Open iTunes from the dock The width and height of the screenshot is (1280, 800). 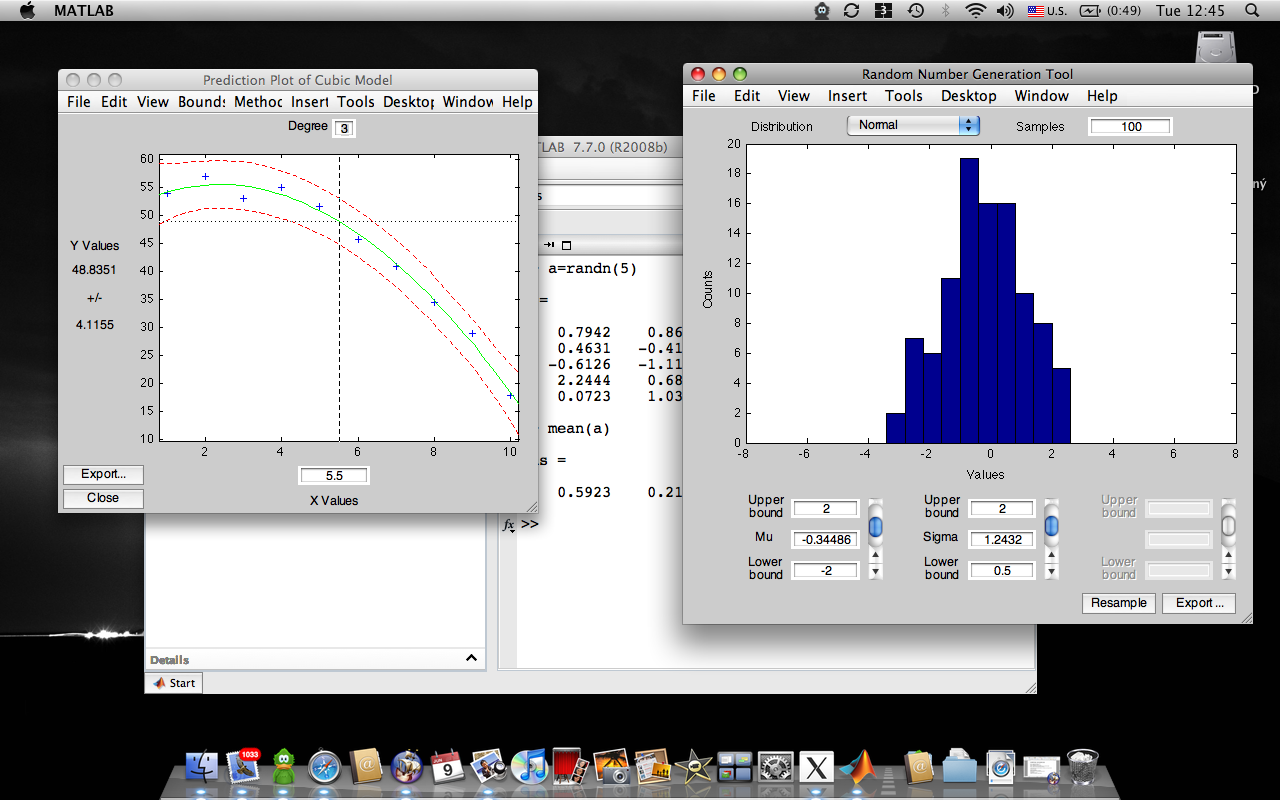tap(529, 767)
